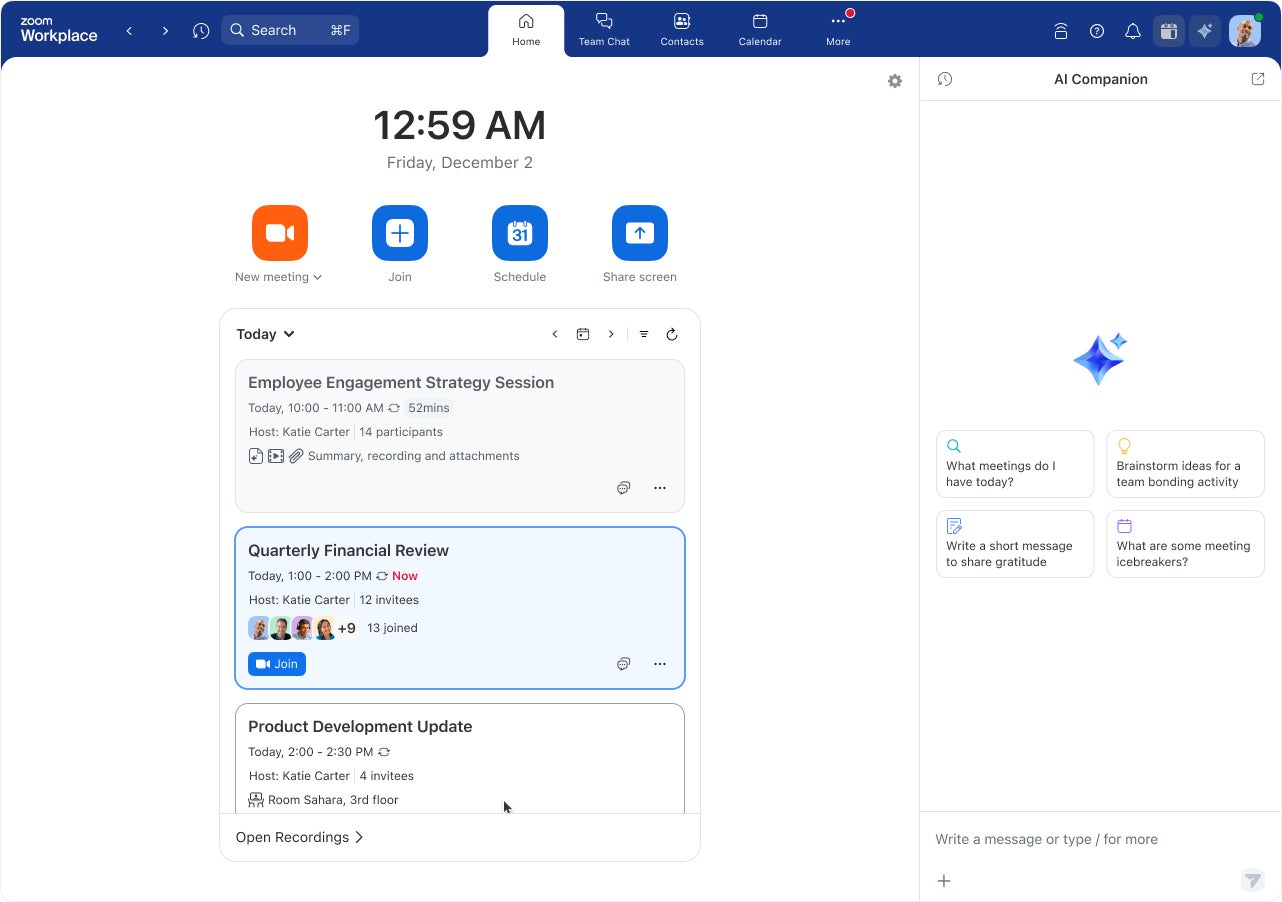Click the Share screen icon

pos(640,233)
